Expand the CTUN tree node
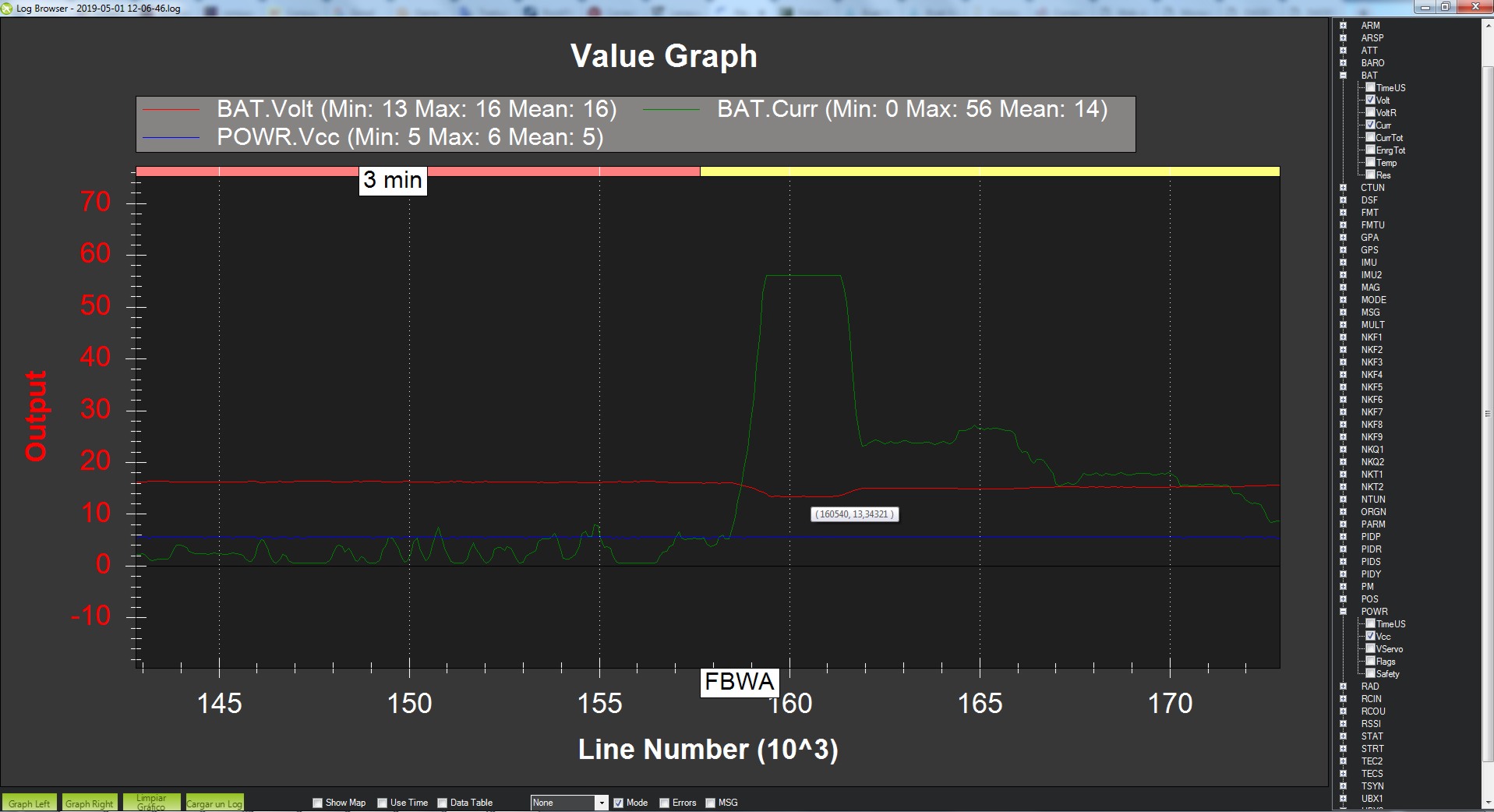1494x812 pixels. [x=1343, y=188]
